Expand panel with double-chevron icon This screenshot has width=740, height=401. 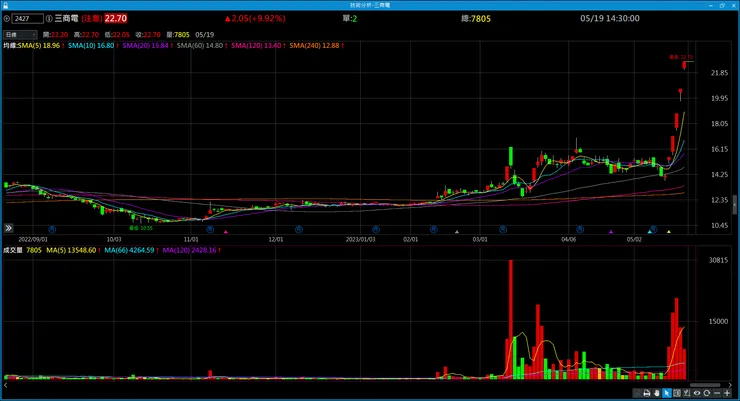click(8, 228)
